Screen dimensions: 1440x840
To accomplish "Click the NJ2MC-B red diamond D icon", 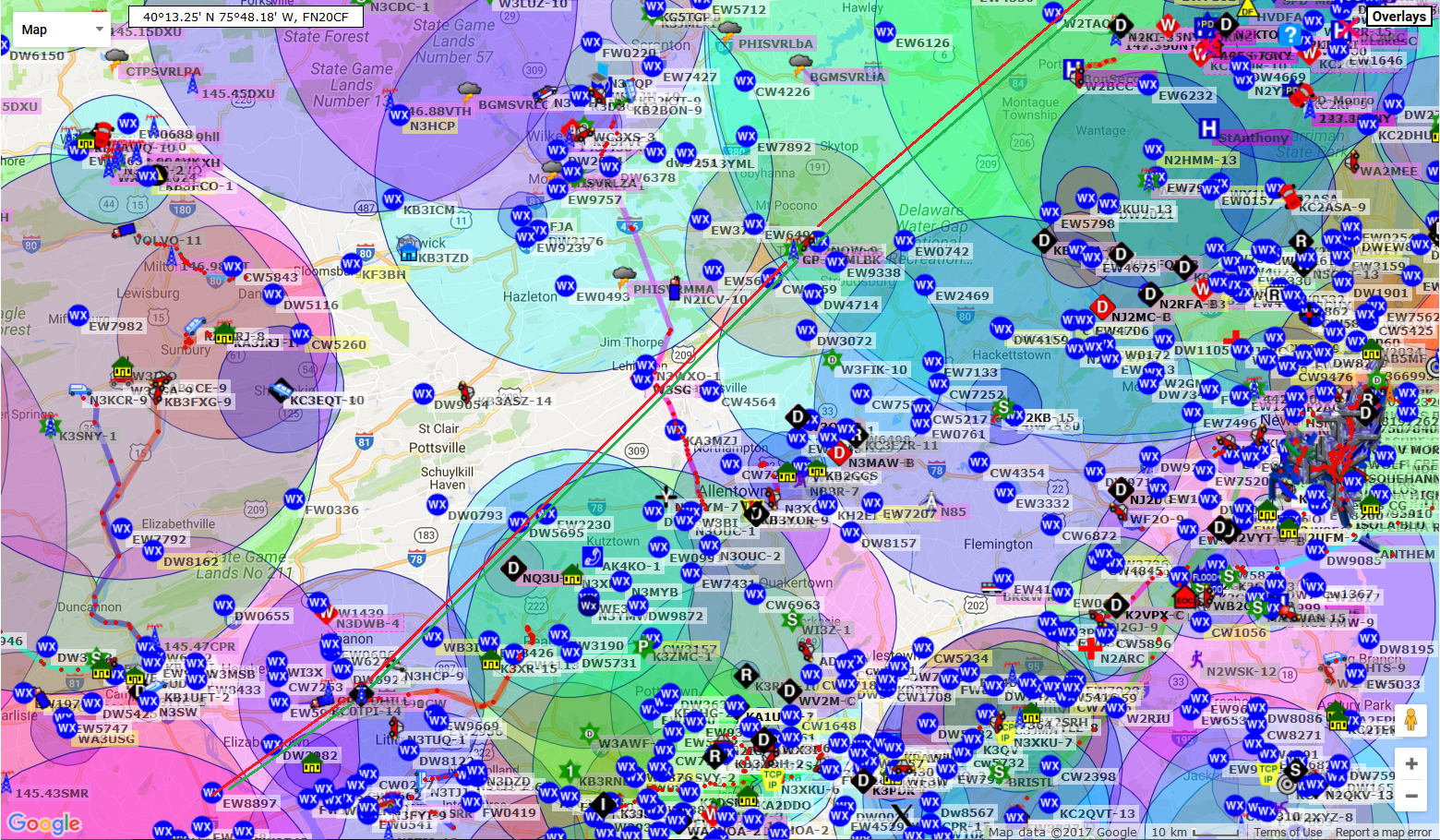I will (x=1100, y=307).
